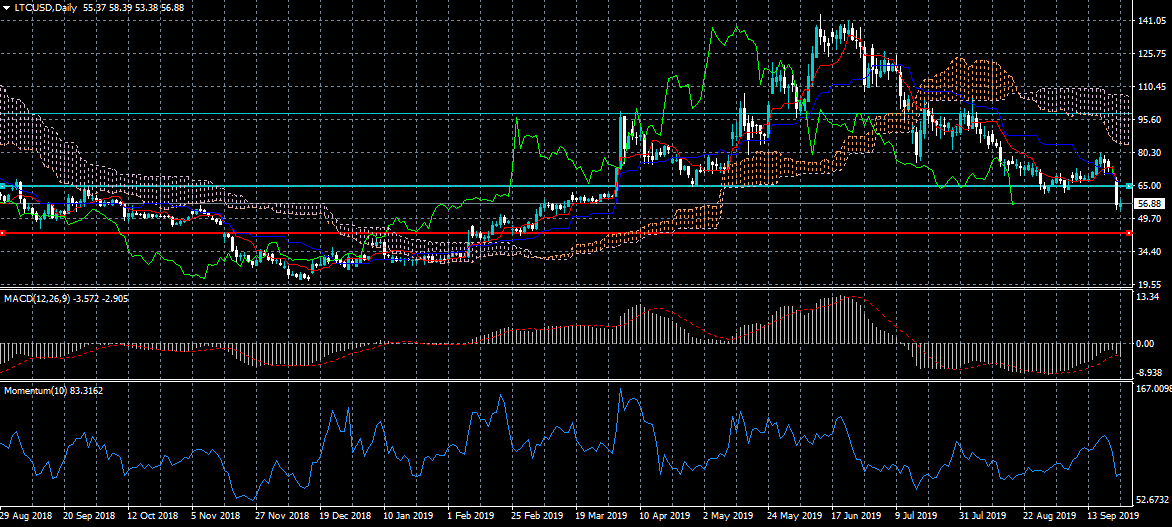Image resolution: width=1172 pixels, height=527 pixels.
Task: Click the MACD(12,26,9) indicator label
Action: click(36, 298)
